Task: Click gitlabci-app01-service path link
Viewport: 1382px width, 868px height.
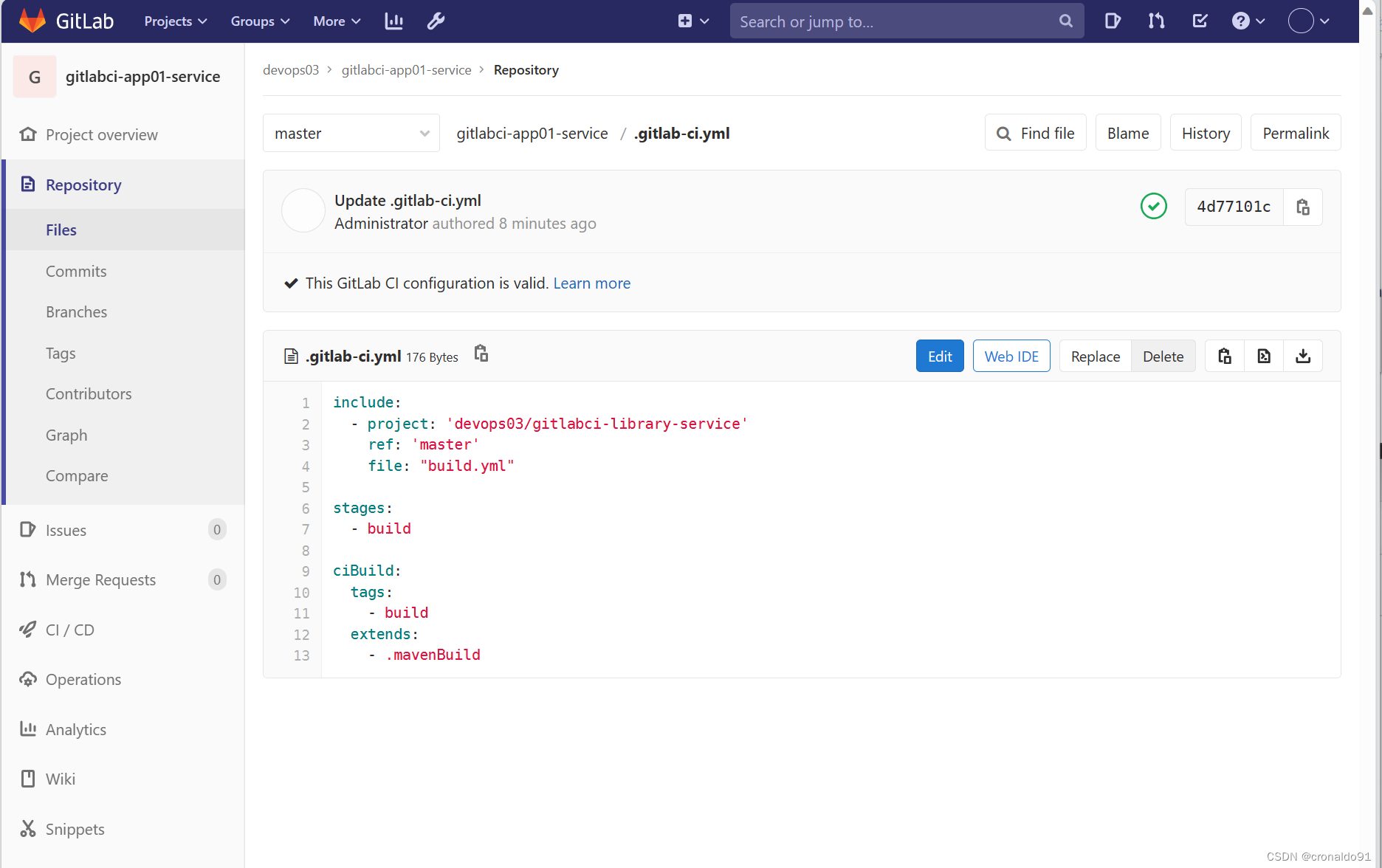Action: coord(532,133)
